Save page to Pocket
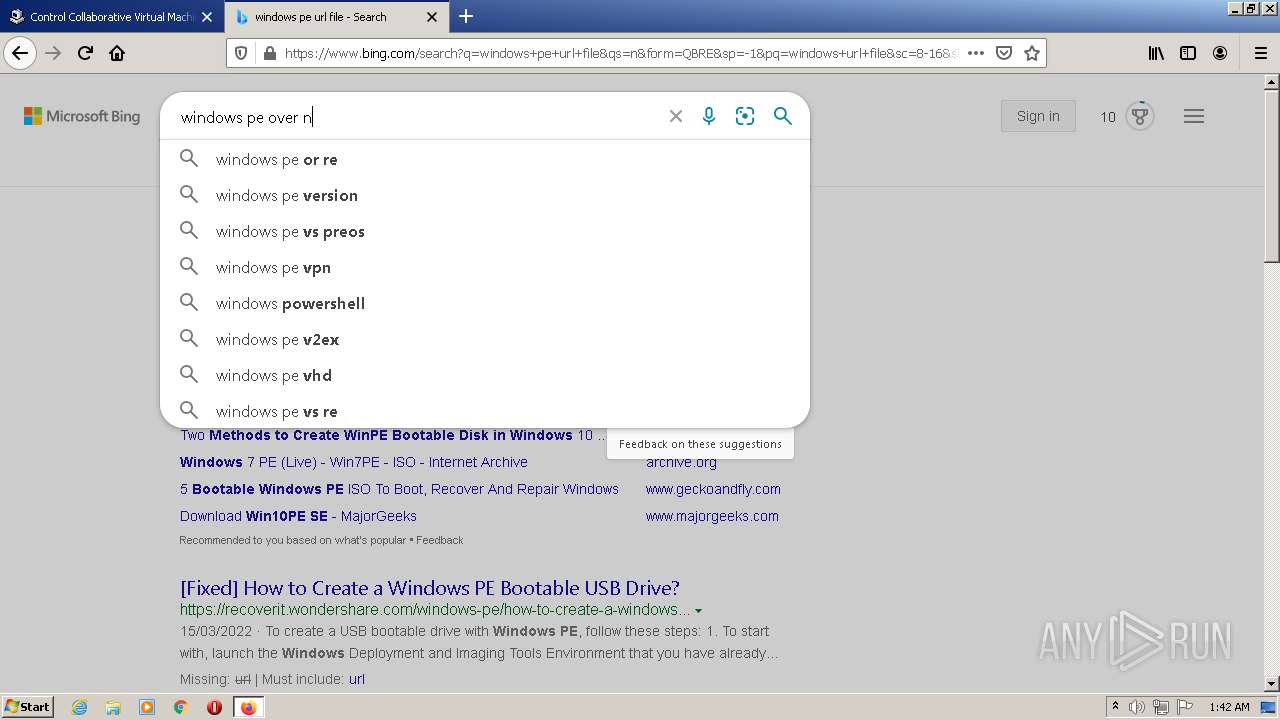This screenshot has height=720, width=1280. click(x=1004, y=53)
